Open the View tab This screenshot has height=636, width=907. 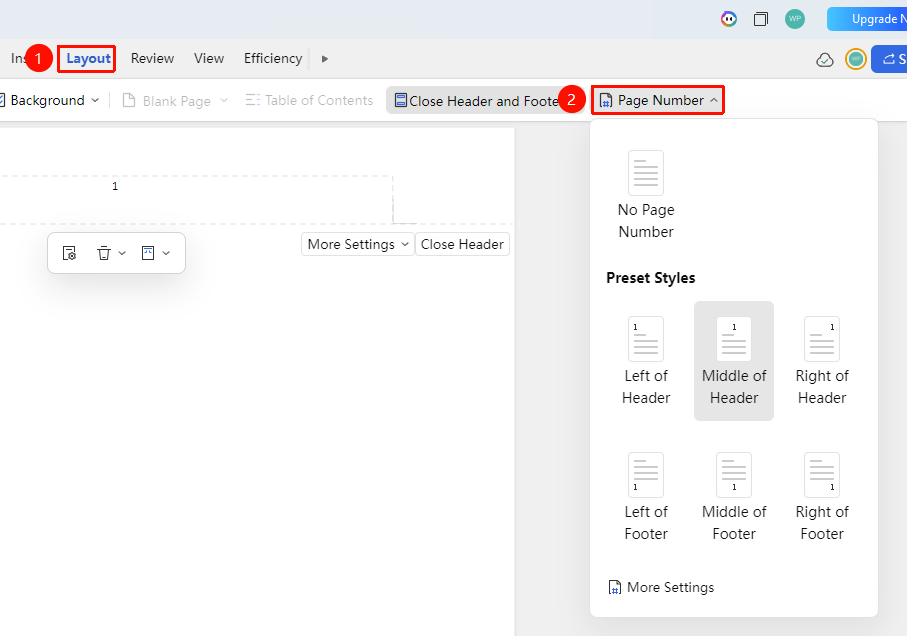(x=209, y=58)
